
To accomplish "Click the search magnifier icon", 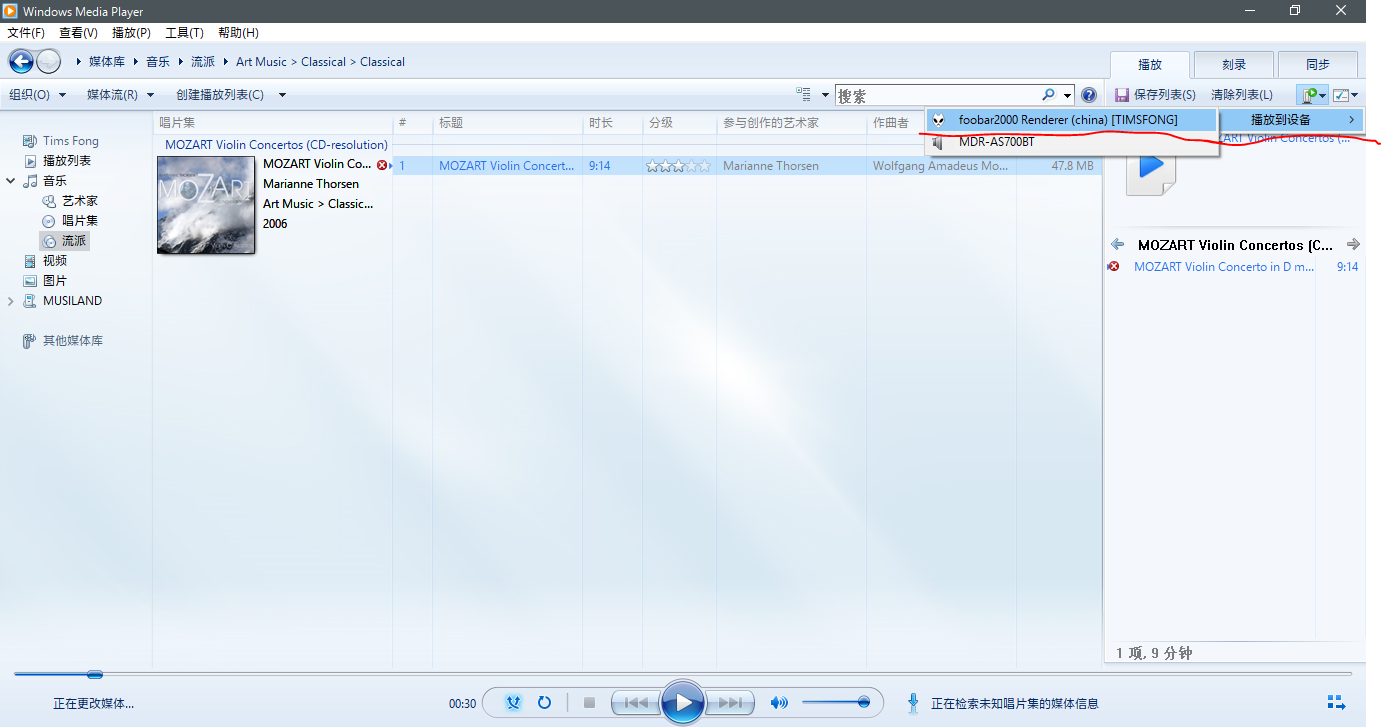I will coord(1048,95).
